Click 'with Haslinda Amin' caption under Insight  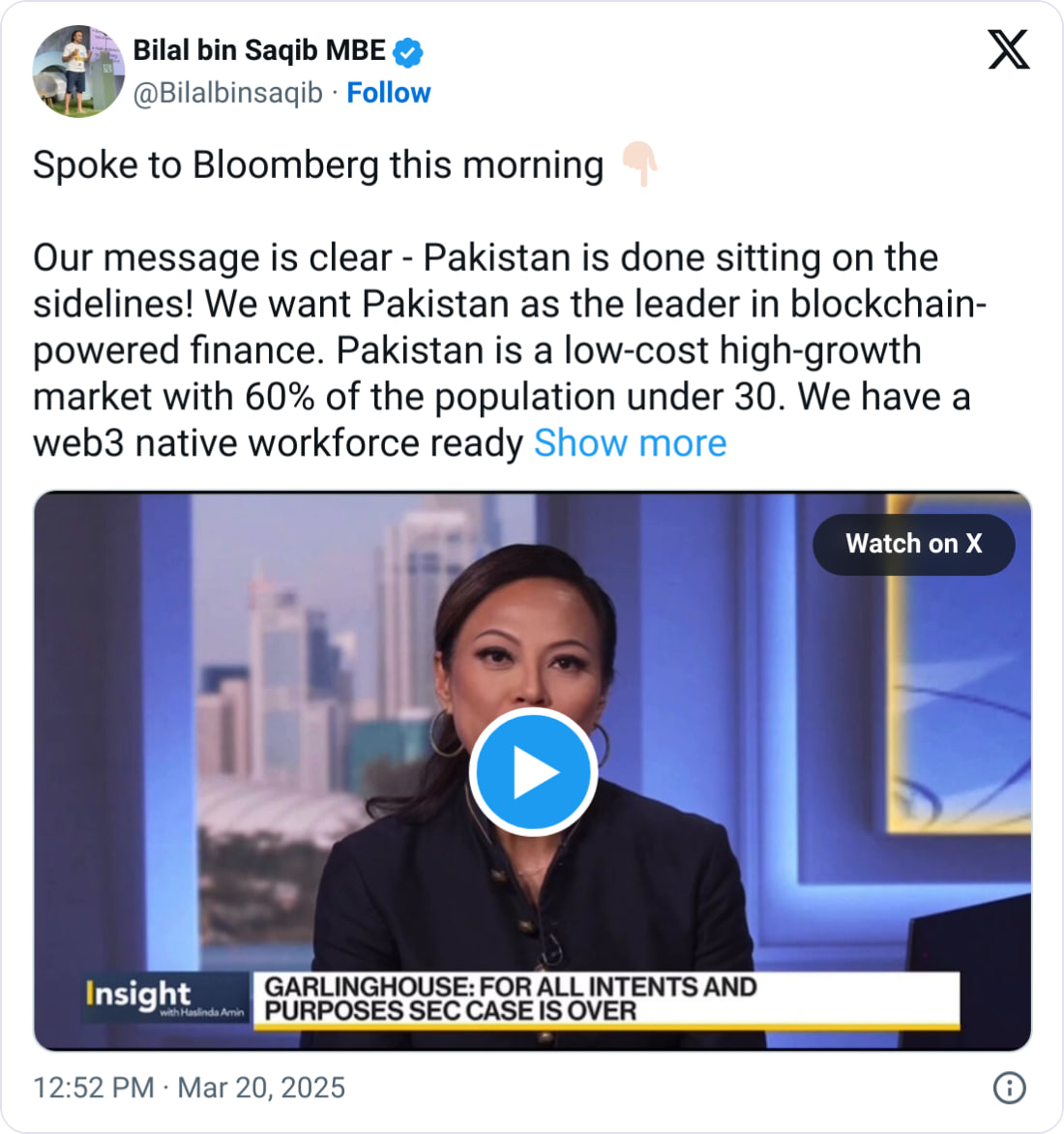tap(202, 1012)
